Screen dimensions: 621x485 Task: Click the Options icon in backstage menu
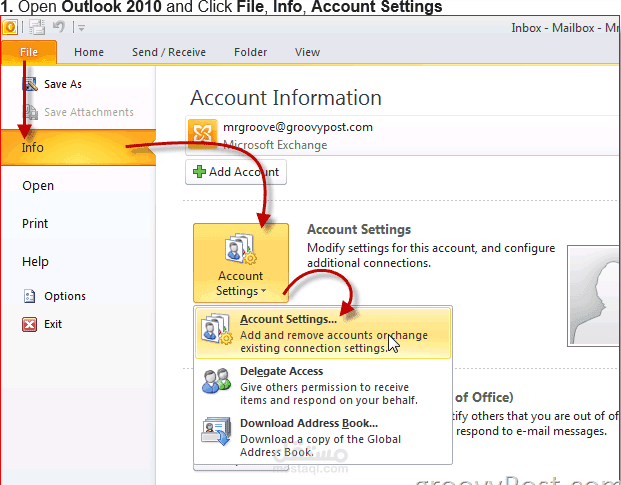point(30,296)
